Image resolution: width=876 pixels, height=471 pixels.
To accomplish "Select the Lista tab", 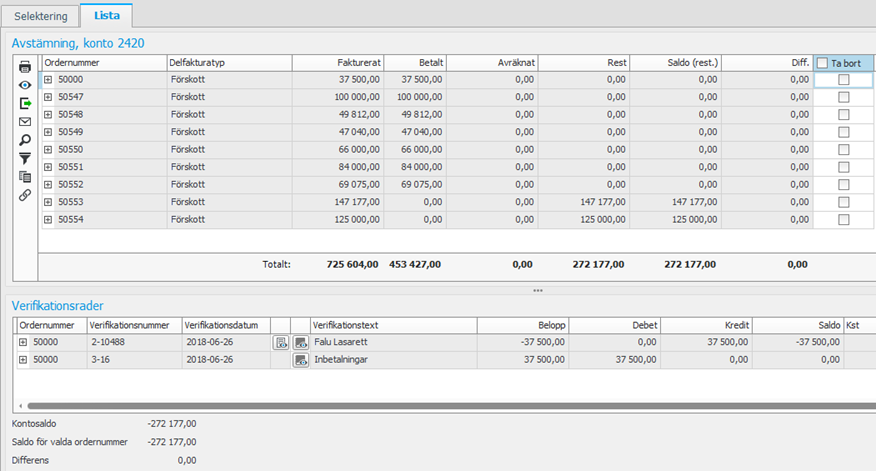I will 106,16.
